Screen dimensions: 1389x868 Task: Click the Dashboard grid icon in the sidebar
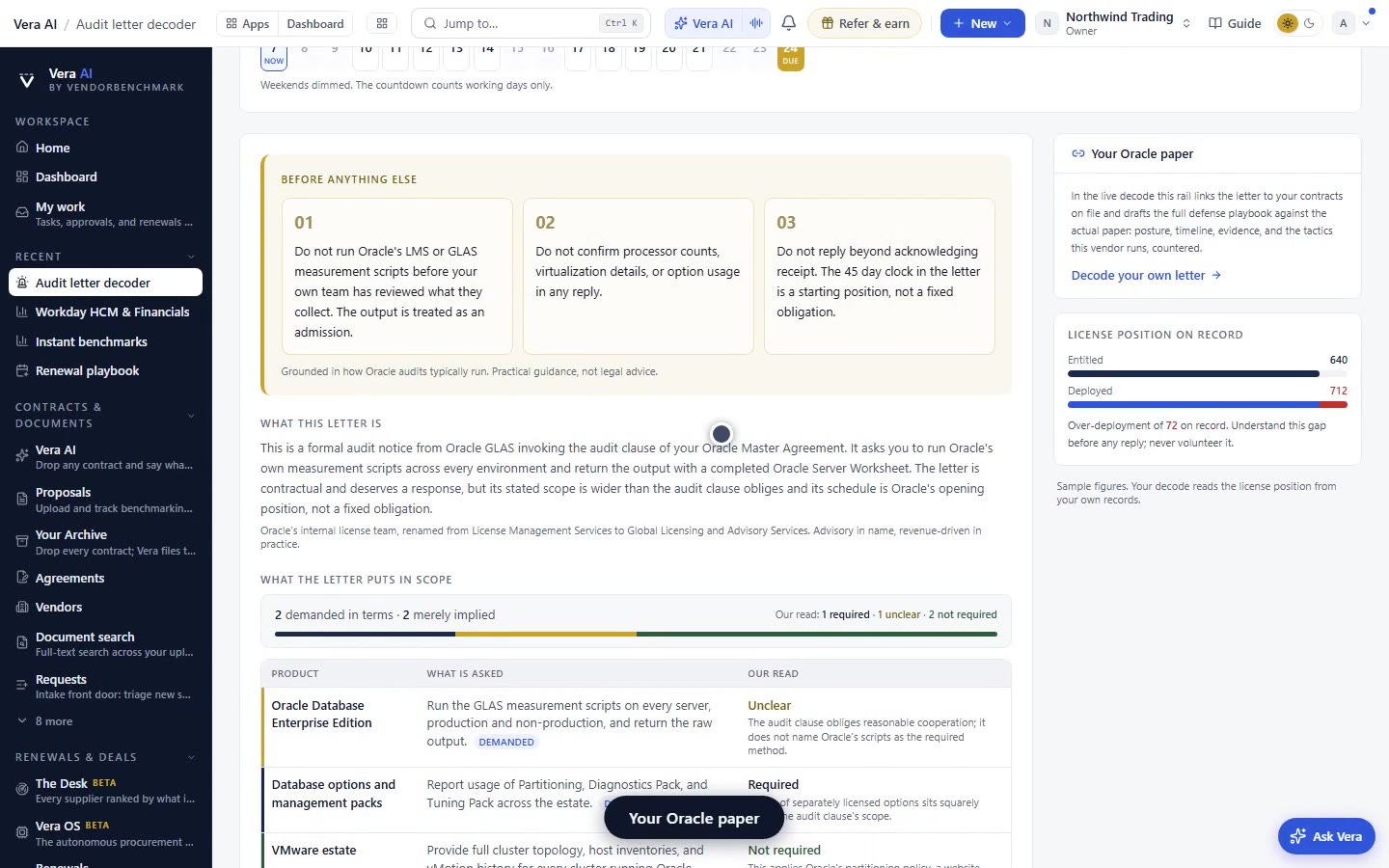22,176
